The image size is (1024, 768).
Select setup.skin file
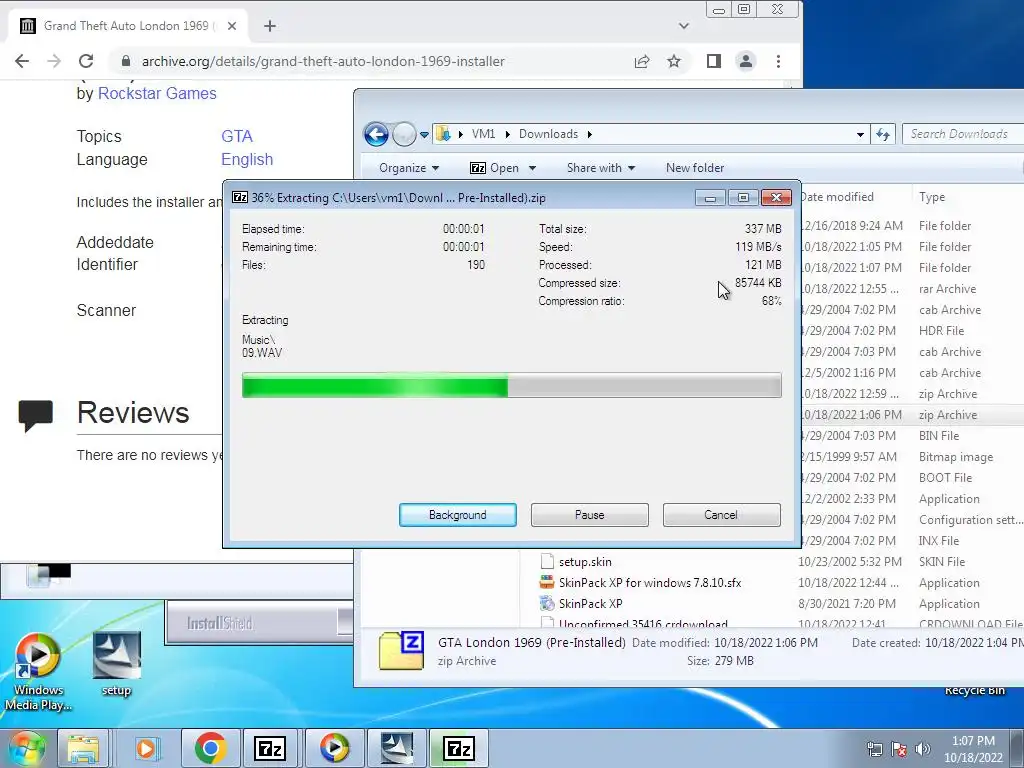point(585,562)
